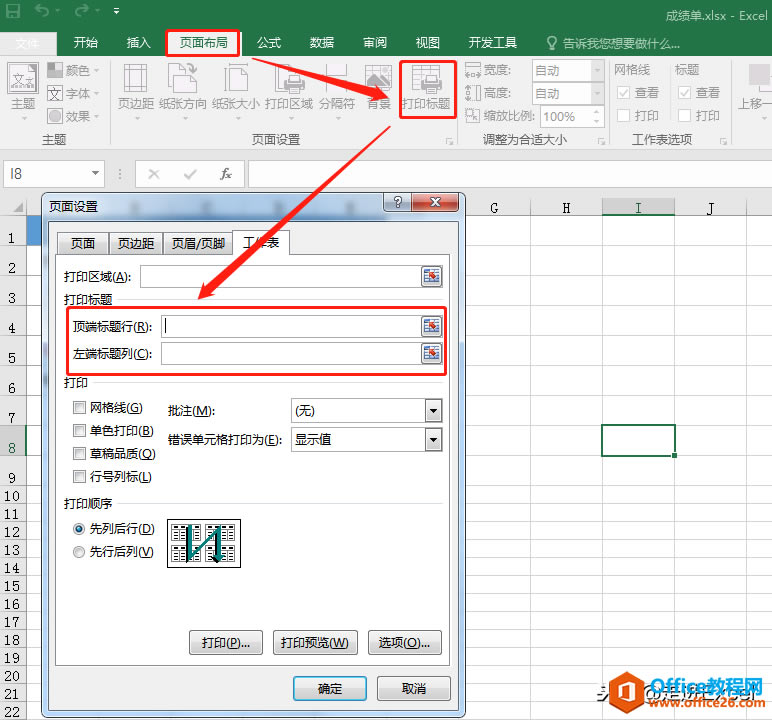
Task: Enable the 草稿品质(Q) checkbox
Action: [x=79, y=453]
